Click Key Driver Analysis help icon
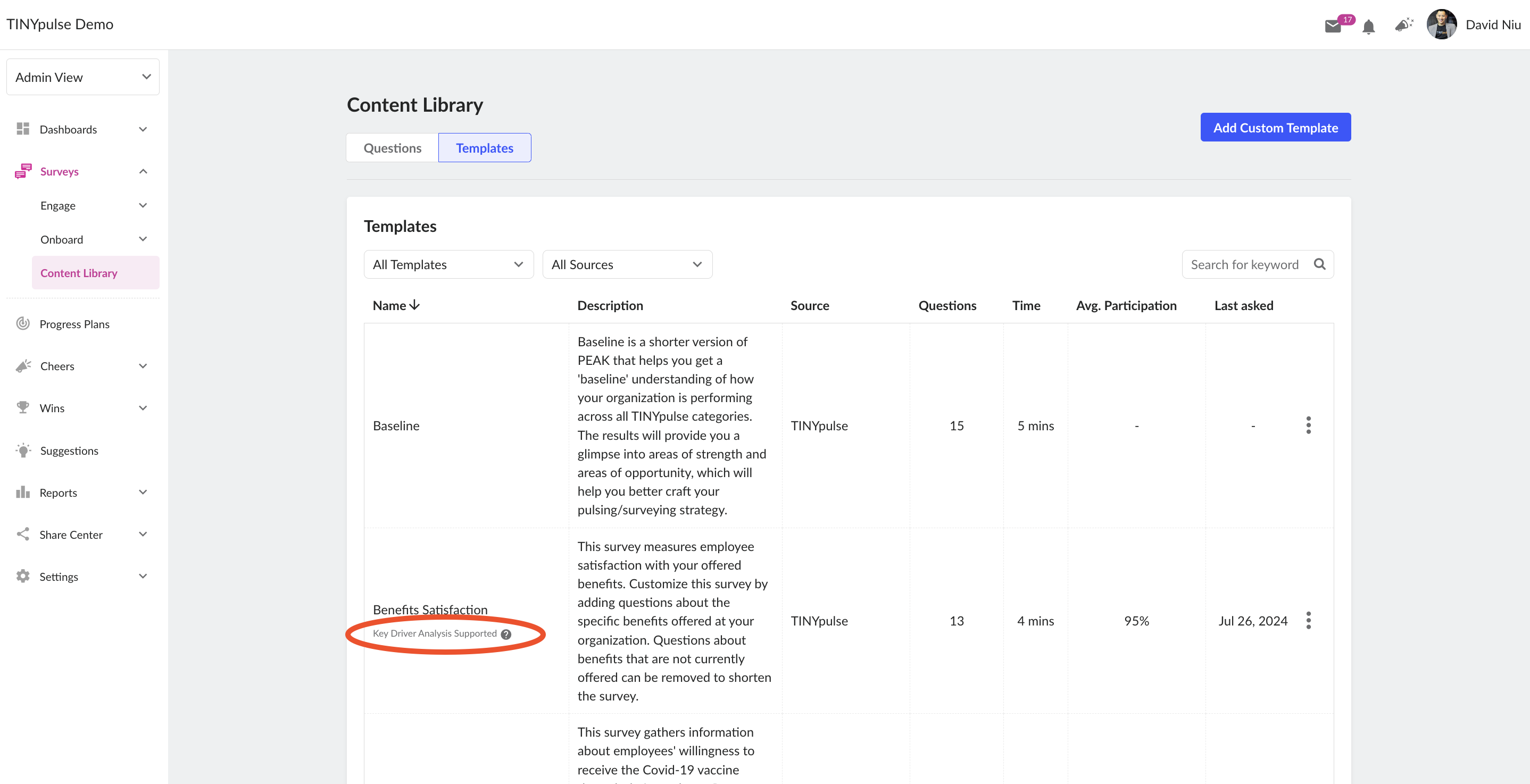 (x=506, y=635)
